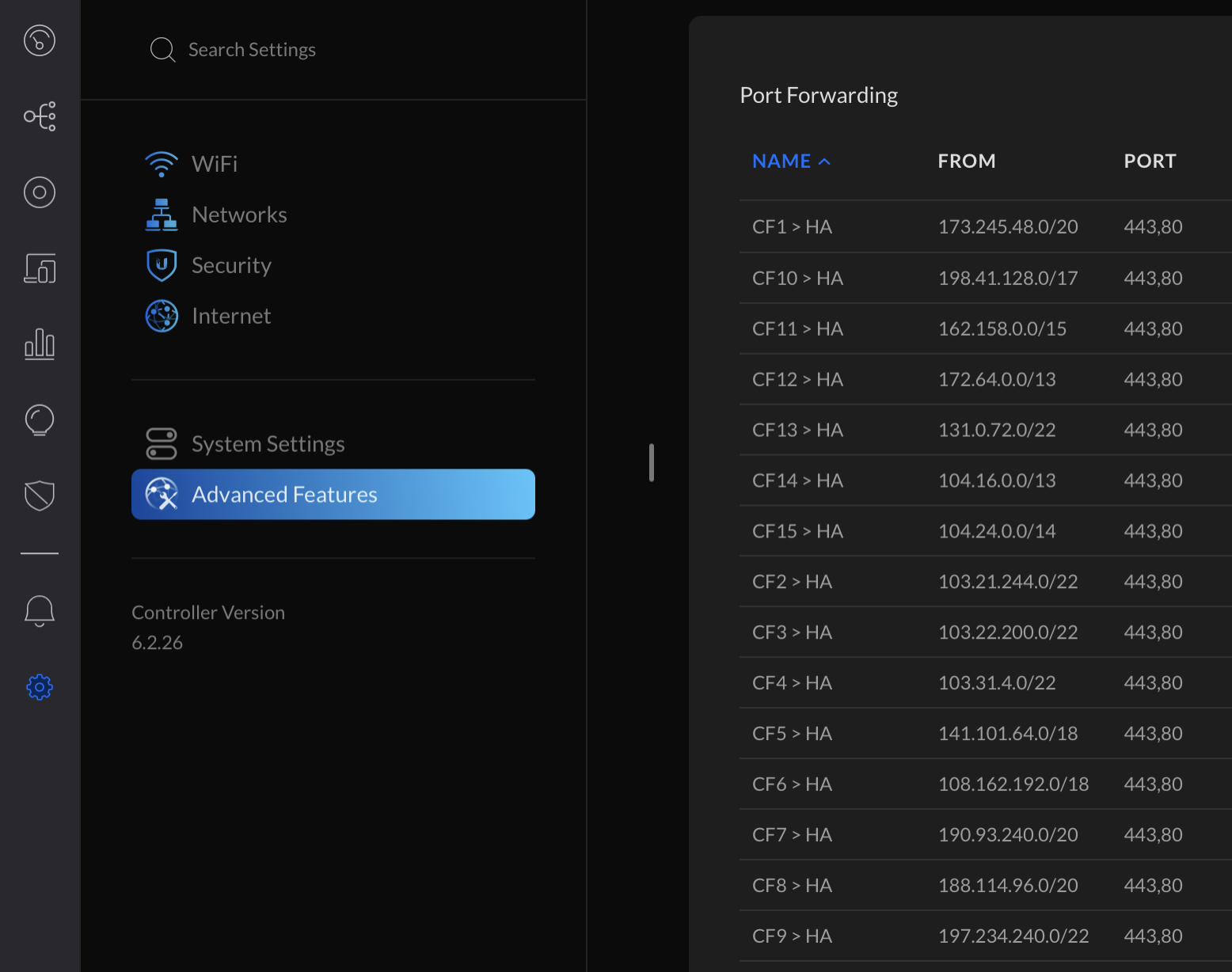Sort by NAME column ascending arrow
This screenshot has height=972, width=1232.
(824, 161)
